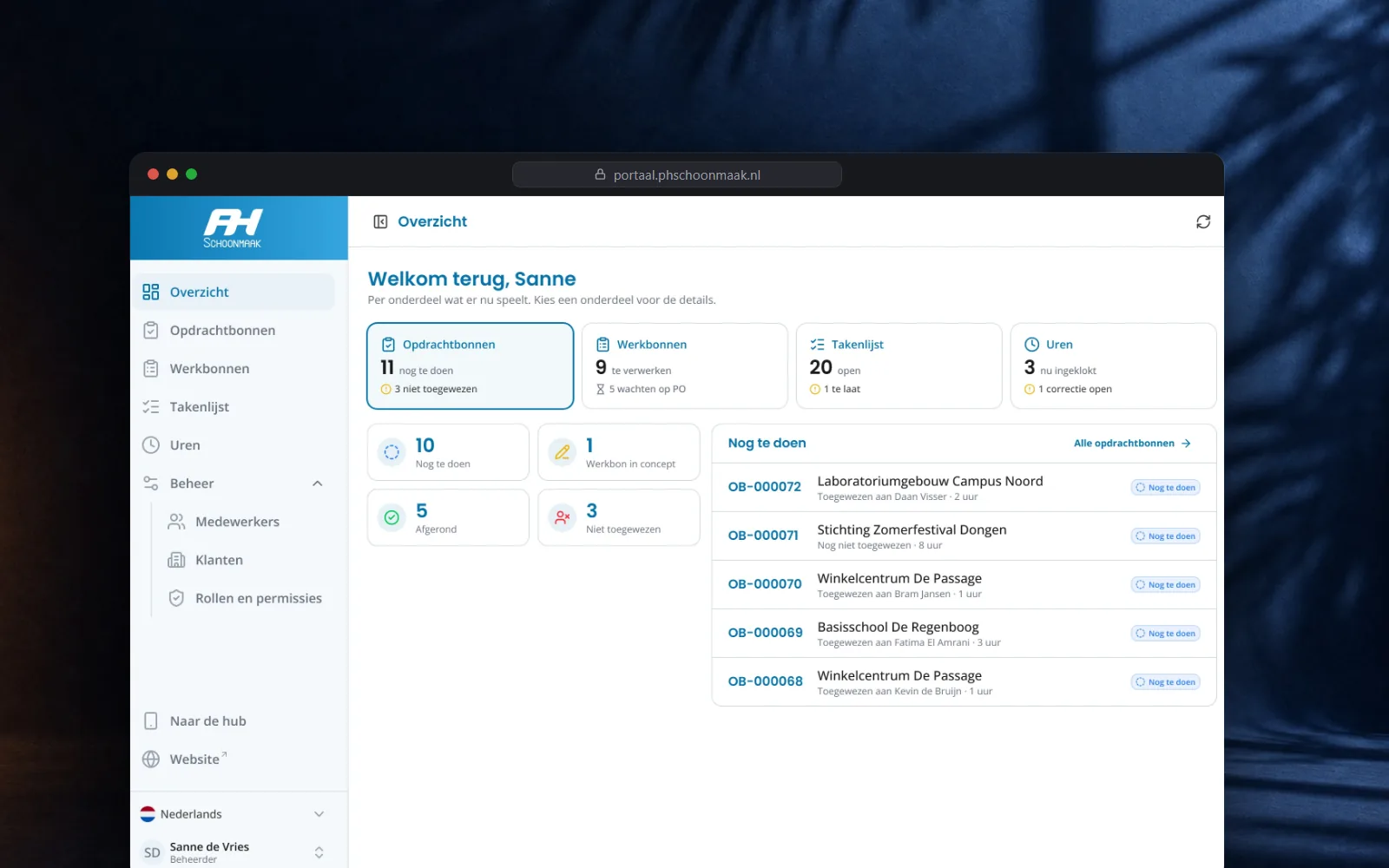
Task: Click Basisschool De Regenboog row title
Action: pyautogui.click(x=898, y=627)
